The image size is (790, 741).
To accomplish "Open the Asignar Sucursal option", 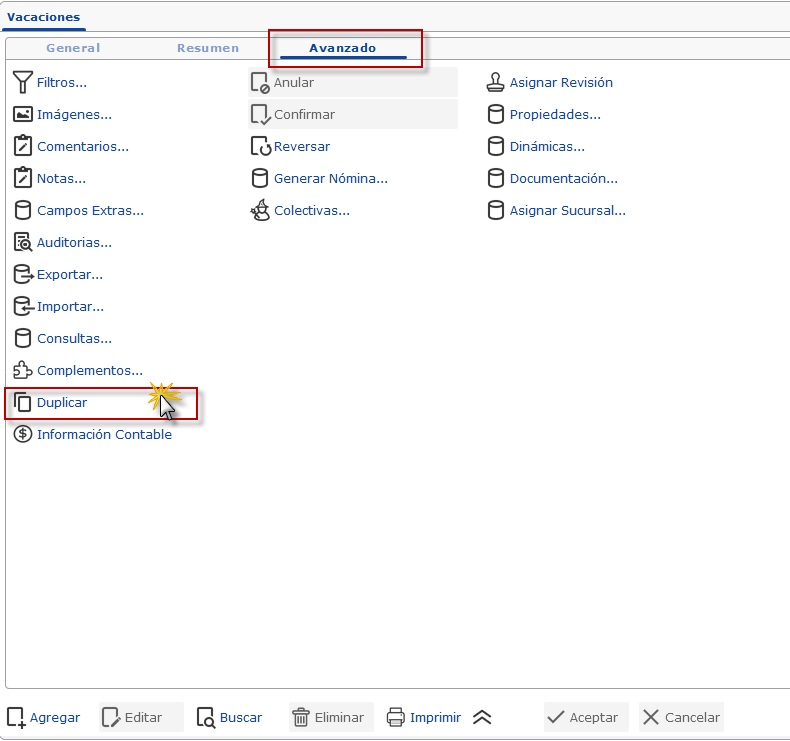I will click(x=557, y=210).
